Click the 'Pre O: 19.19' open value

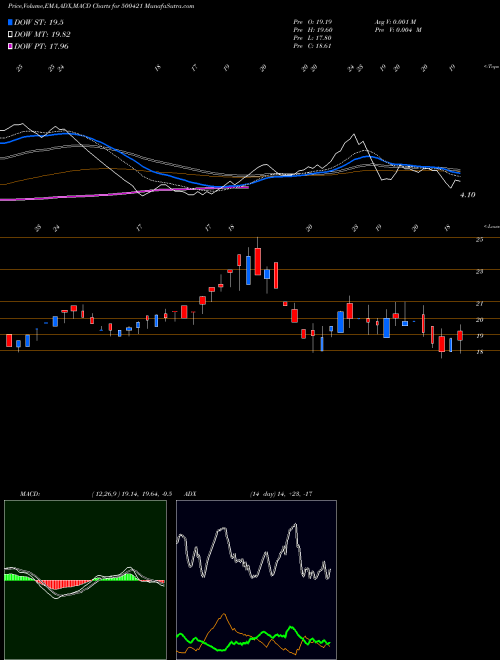[x=313, y=21]
